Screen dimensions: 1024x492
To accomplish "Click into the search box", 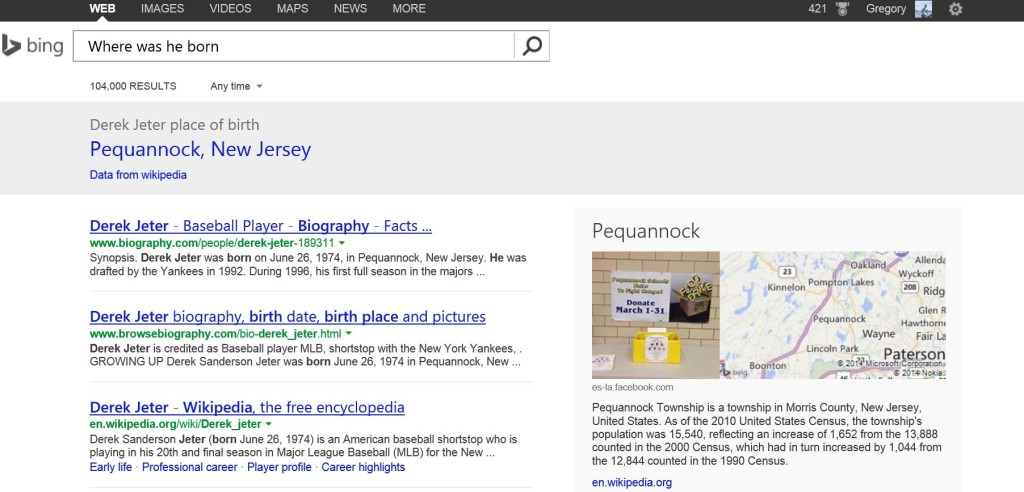I will (294, 46).
